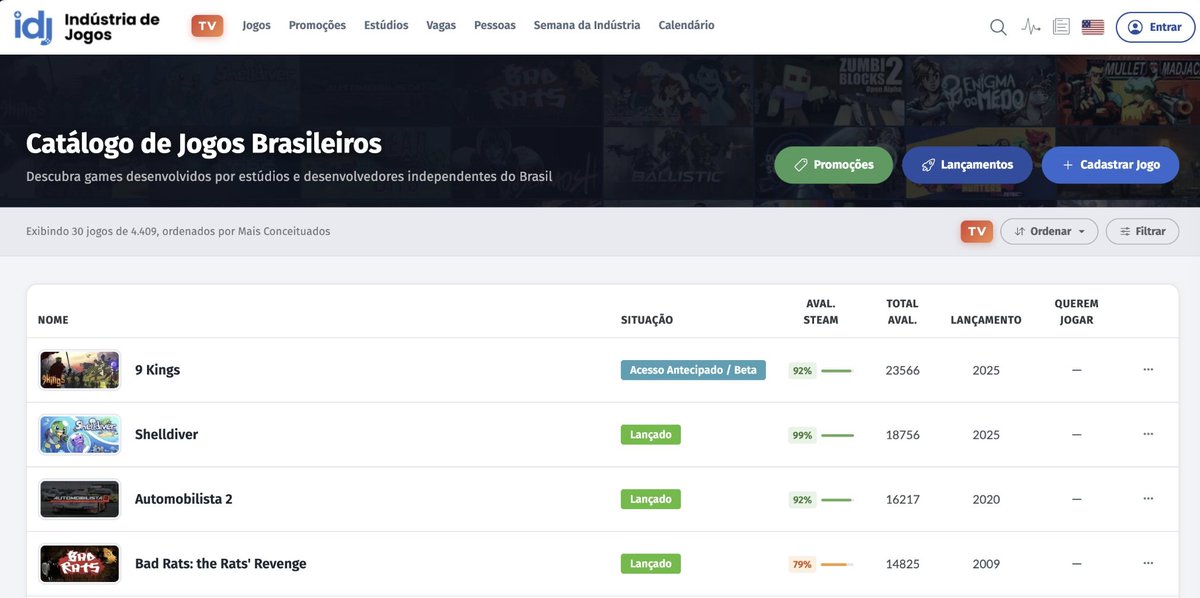Go to the Jogos menu
1200x598 pixels.
coord(256,26)
